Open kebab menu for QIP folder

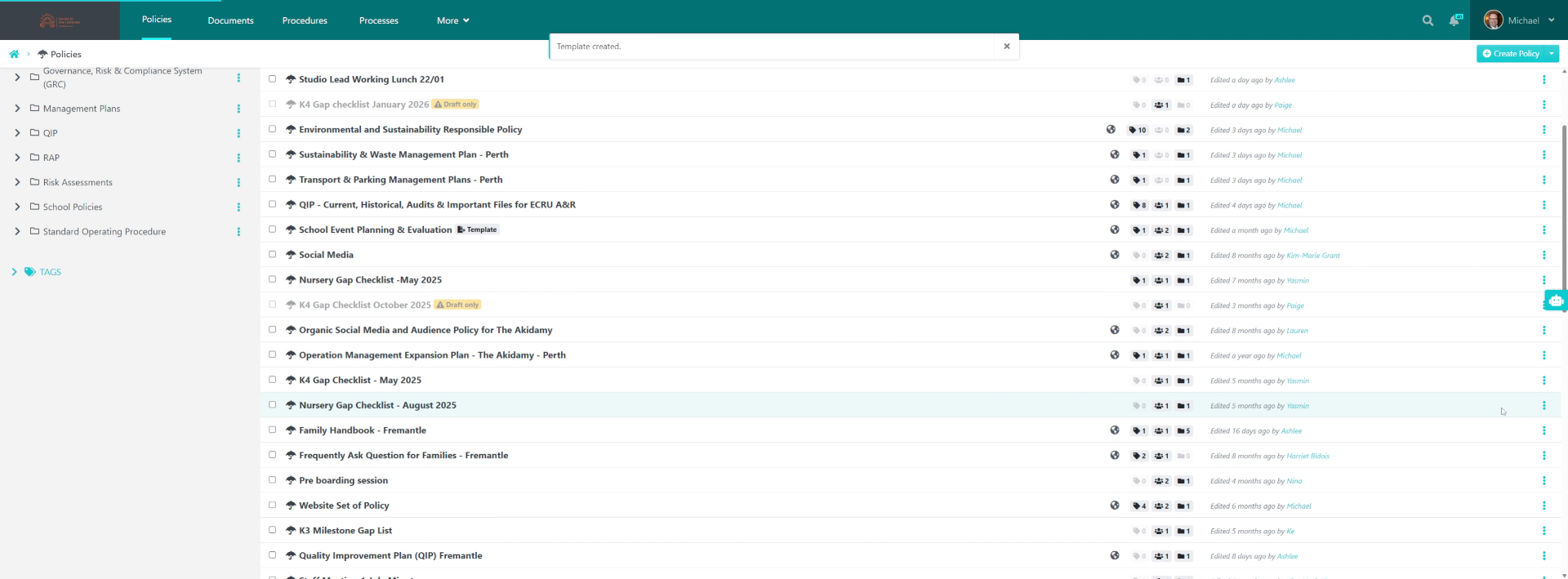click(238, 133)
